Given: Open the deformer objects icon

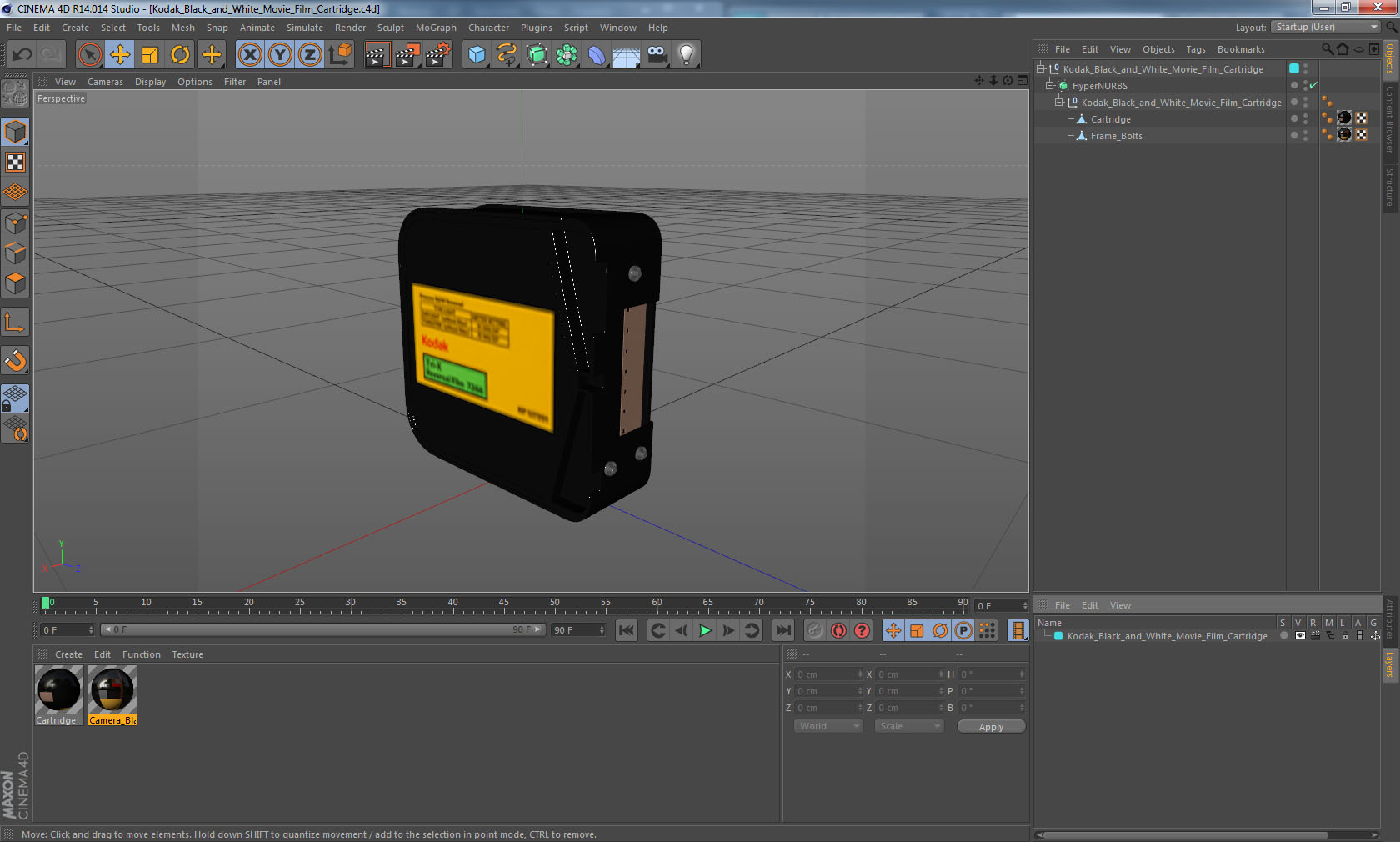Looking at the screenshot, I should pyautogui.click(x=597, y=55).
